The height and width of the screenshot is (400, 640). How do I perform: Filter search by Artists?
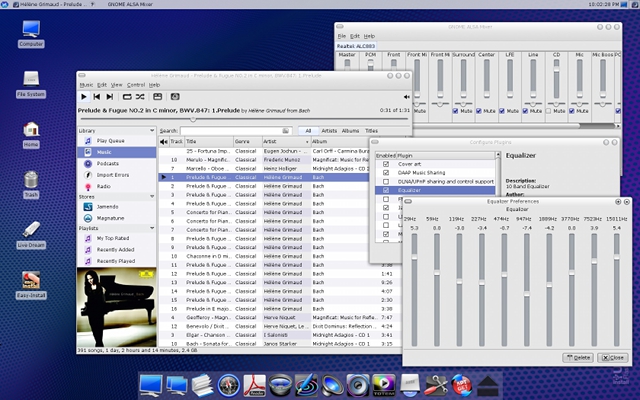coord(329,131)
